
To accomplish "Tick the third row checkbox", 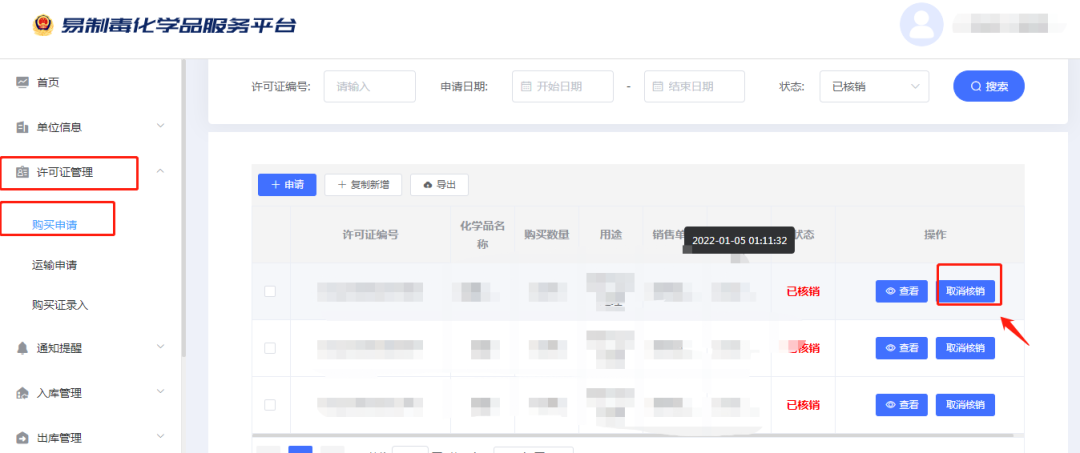I will (270, 405).
